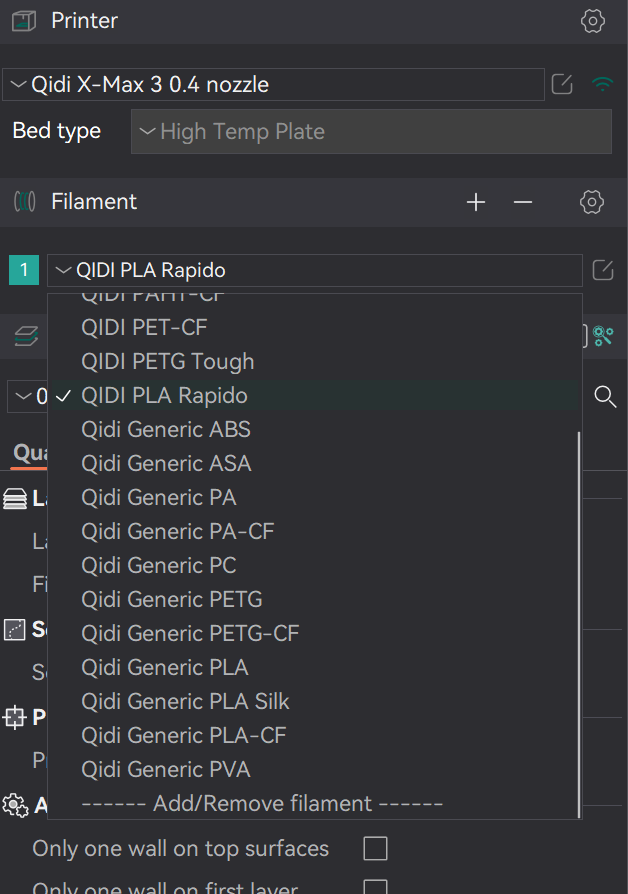Image resolution: width=628 pixels, height=894 pixels.
Task: Click the Layer height section icon
Action: tap(13, 497)
